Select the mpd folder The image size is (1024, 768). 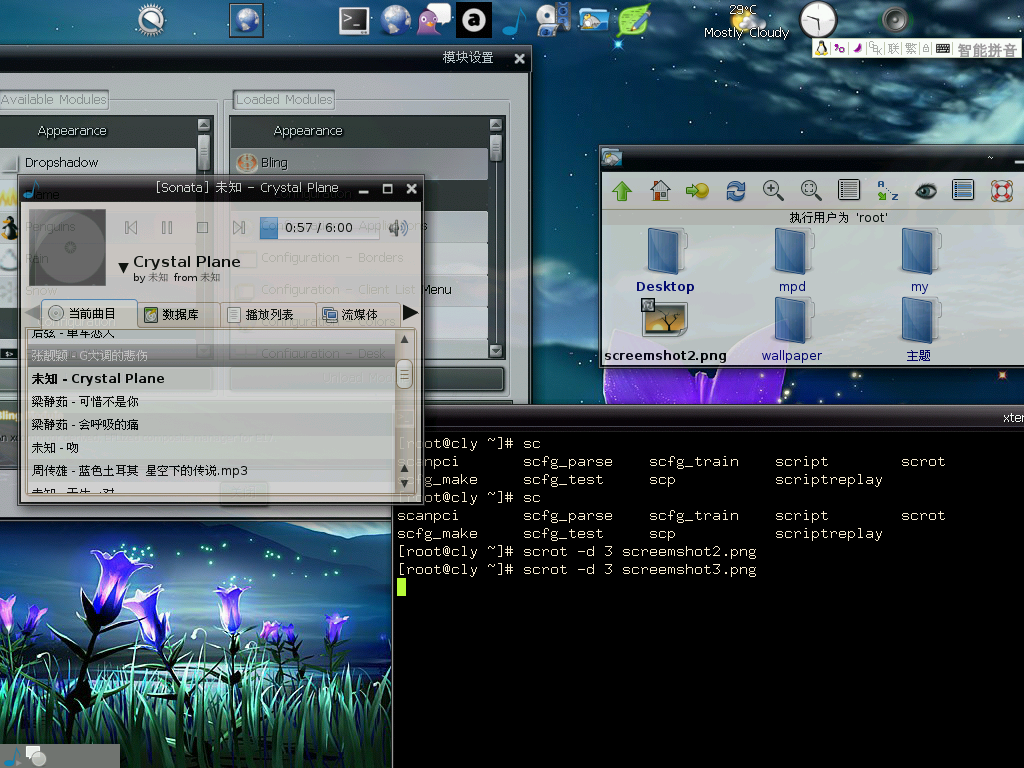(792, 261)
